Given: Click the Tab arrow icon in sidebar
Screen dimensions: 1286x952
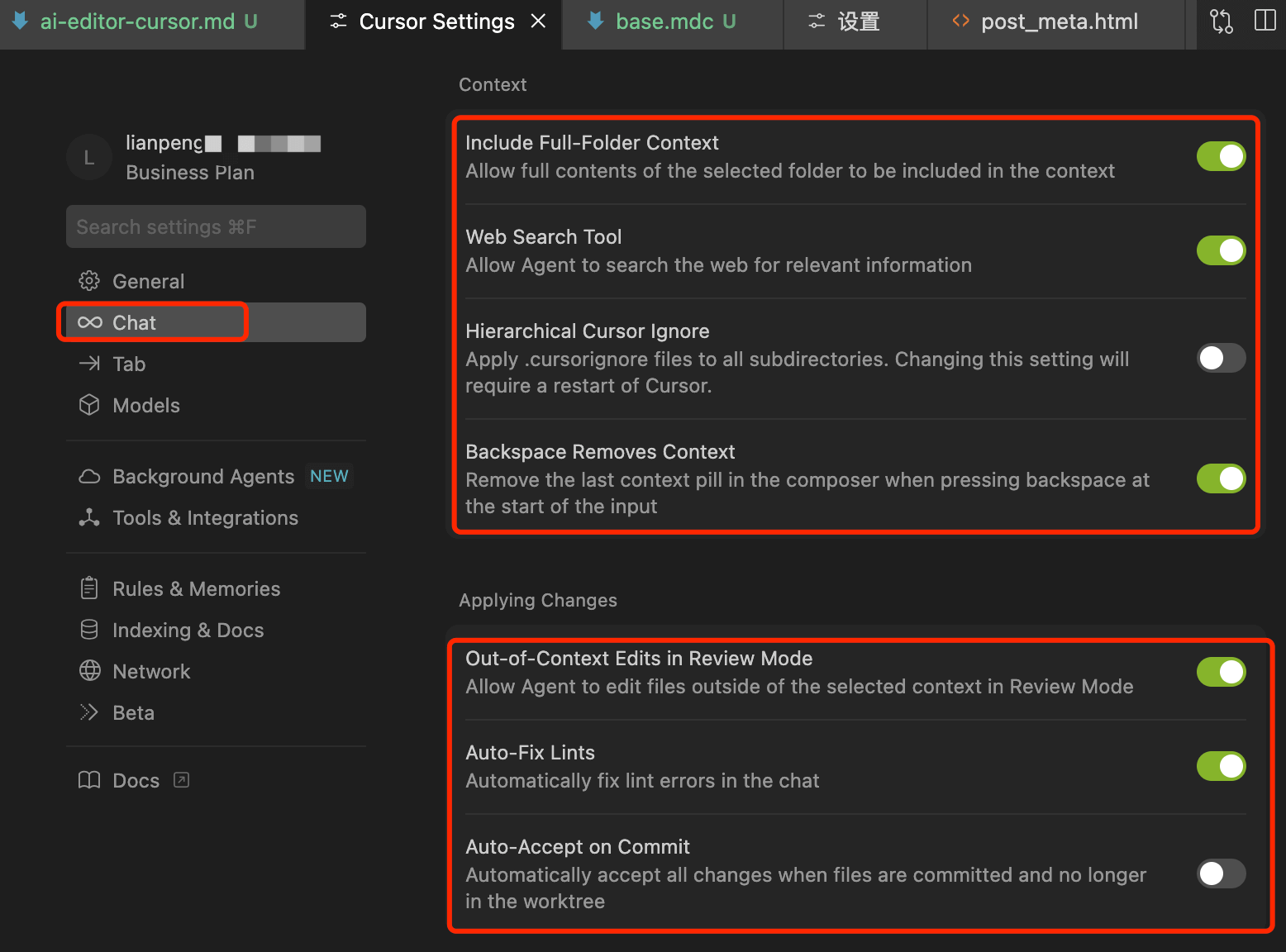Looking at the screenshot, I should [x=89, y=364].
